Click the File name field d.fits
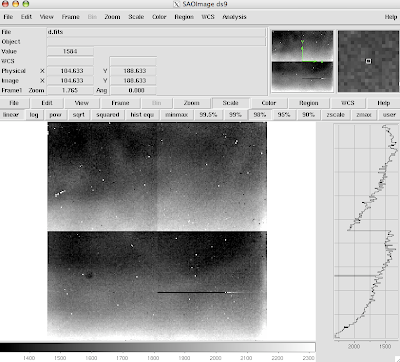400x362 pixels. tap(156, 32)
